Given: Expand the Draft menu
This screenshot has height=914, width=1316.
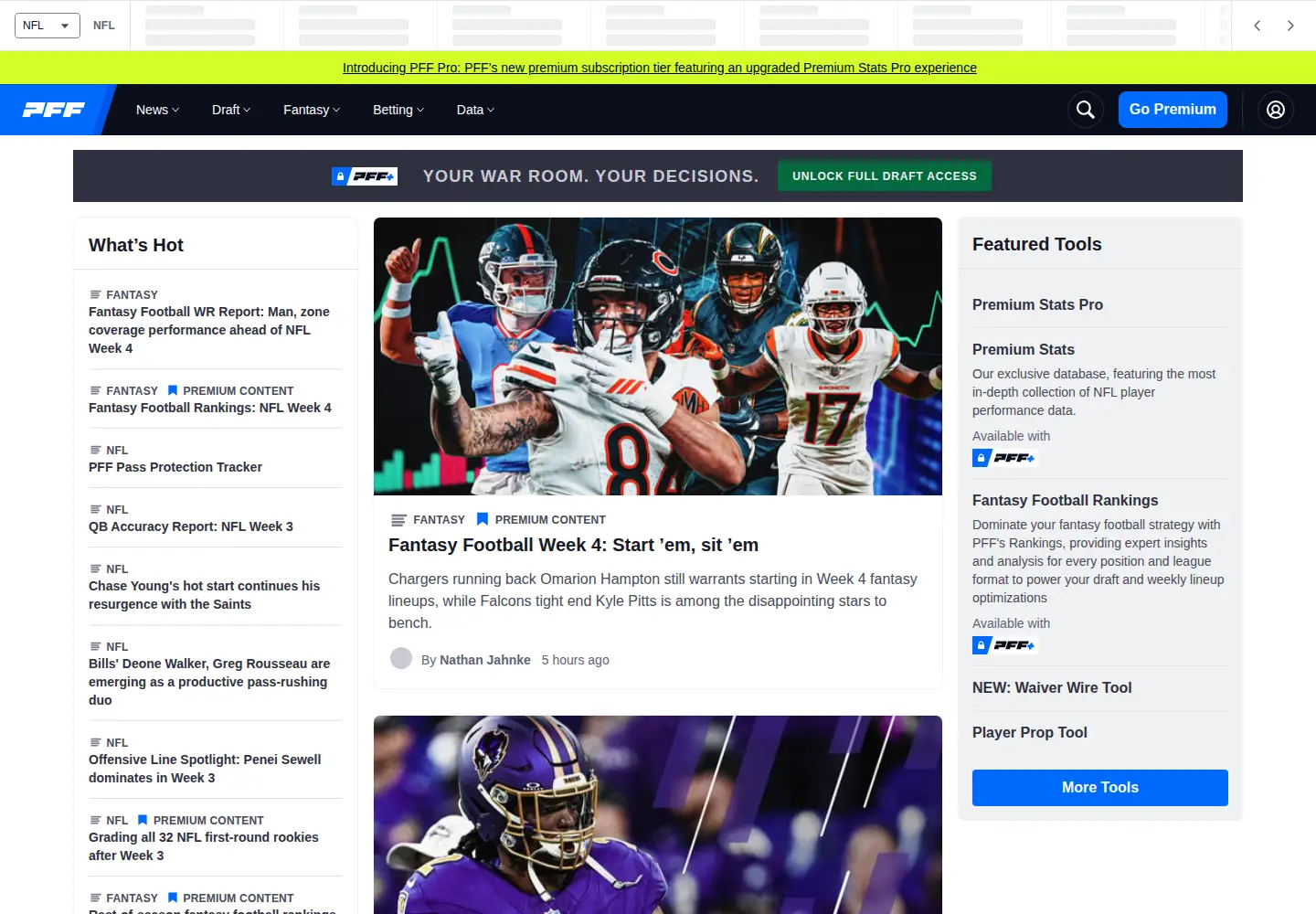Looking at the screenshot, I should [231, 110].
